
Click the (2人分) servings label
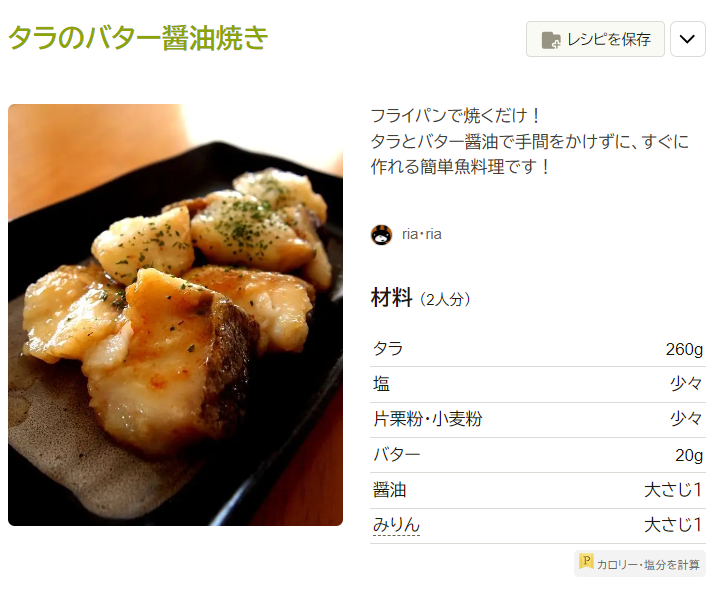(x=445, y=300)
